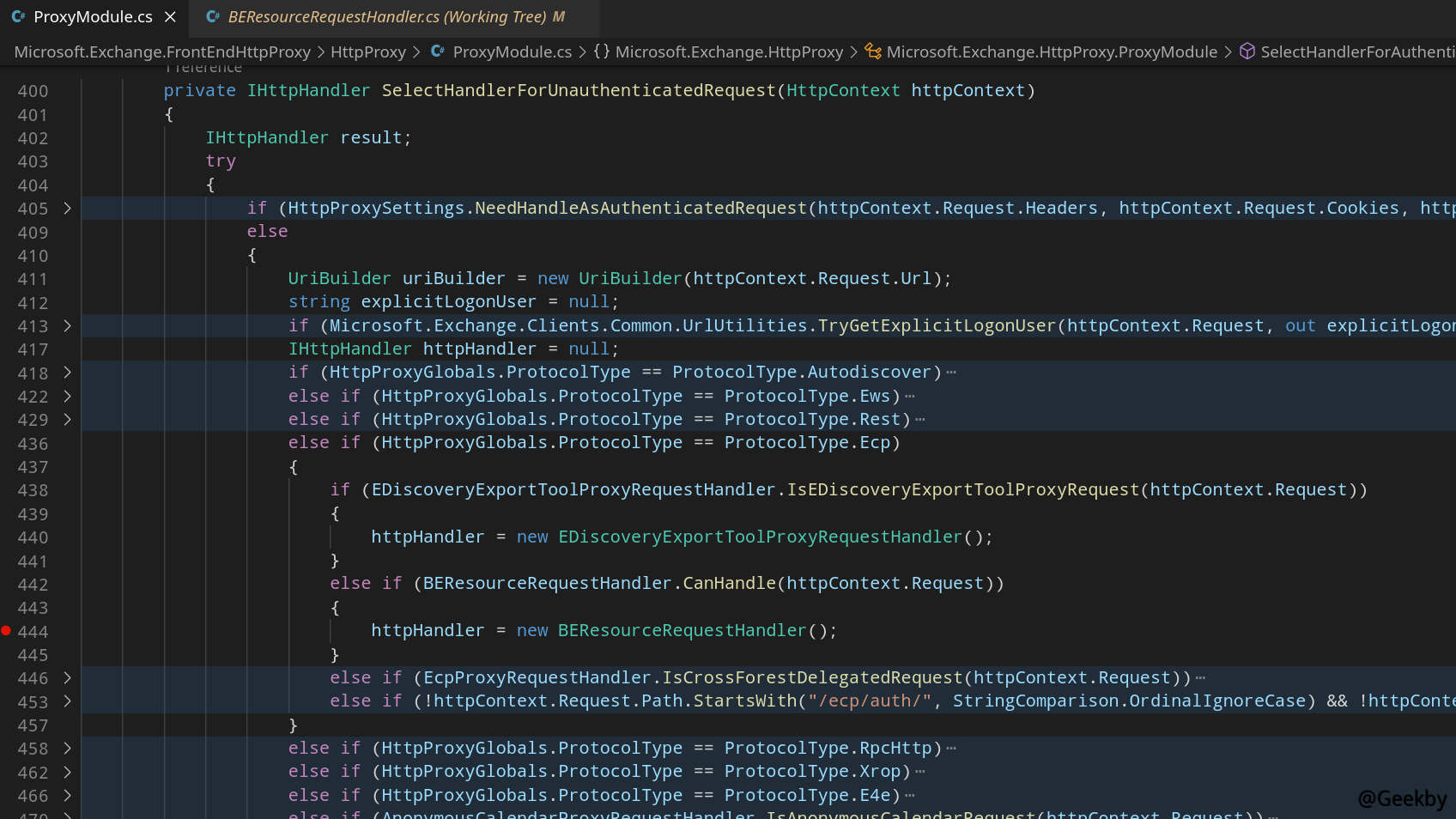Open Microsoft.Exchange.FrontEndHttpProxy breadcrumb folder
Image resolution: width=1456 pixels, height=819 pixels.
pyautogui.click(x=162, y=52)
